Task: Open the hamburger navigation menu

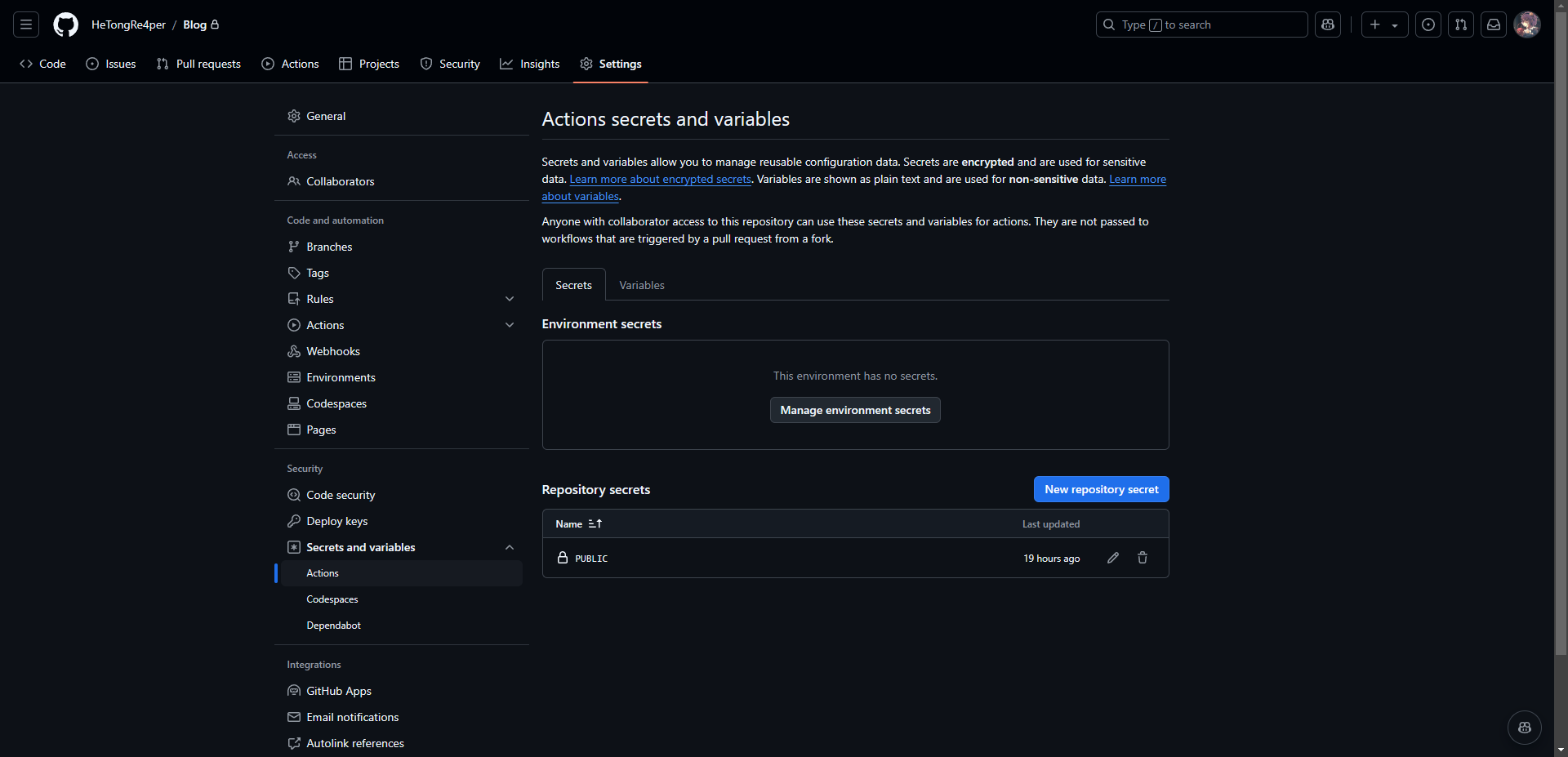Action: point(26,24)
